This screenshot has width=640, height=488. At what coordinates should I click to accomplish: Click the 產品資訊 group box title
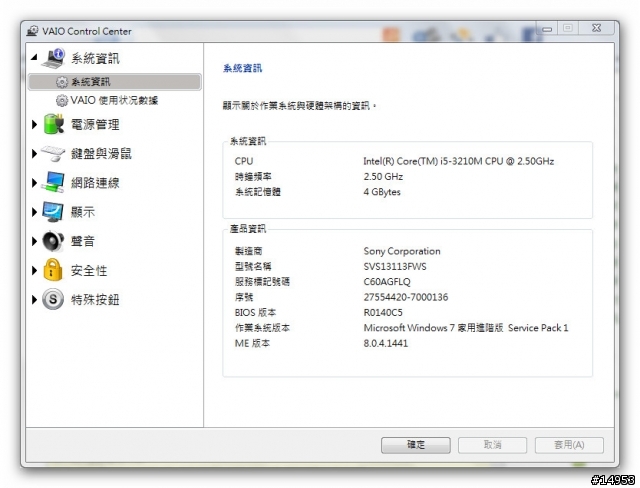coord(247,229)
